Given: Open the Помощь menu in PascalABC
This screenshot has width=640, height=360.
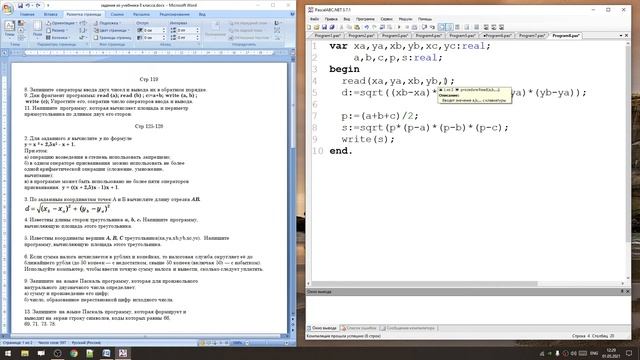Looking at the screenshot, I should click(x=424, y=19).
